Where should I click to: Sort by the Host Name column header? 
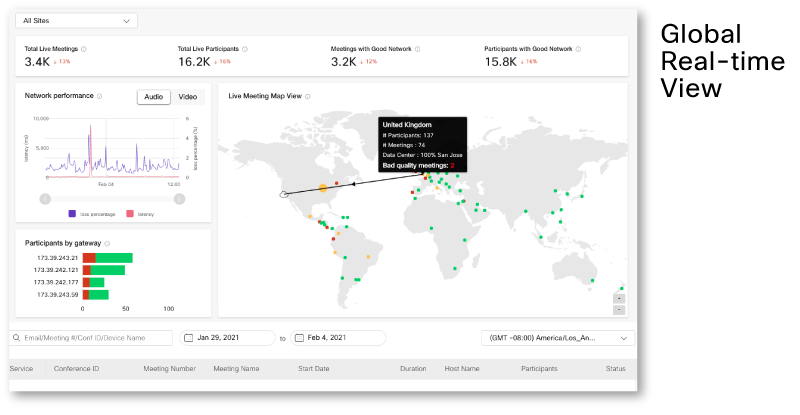[x=462, y=369]
